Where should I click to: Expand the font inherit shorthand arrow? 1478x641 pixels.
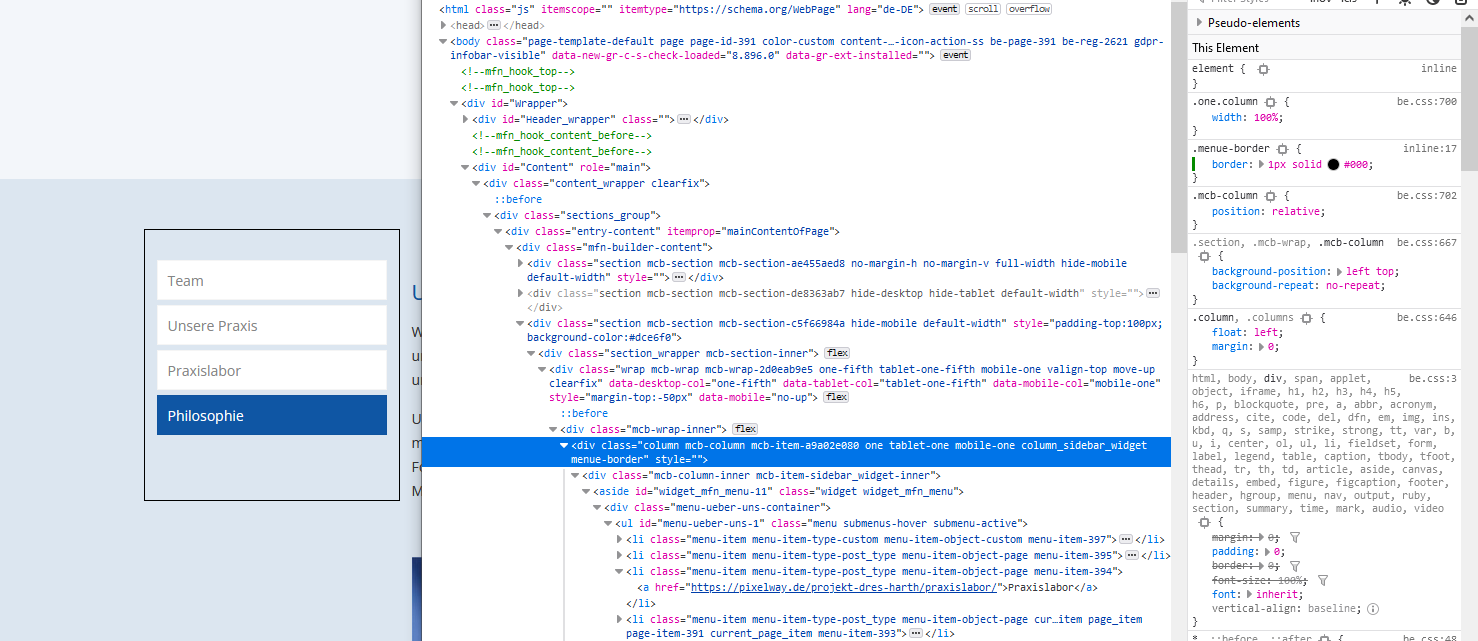(x=1248, y=594)
